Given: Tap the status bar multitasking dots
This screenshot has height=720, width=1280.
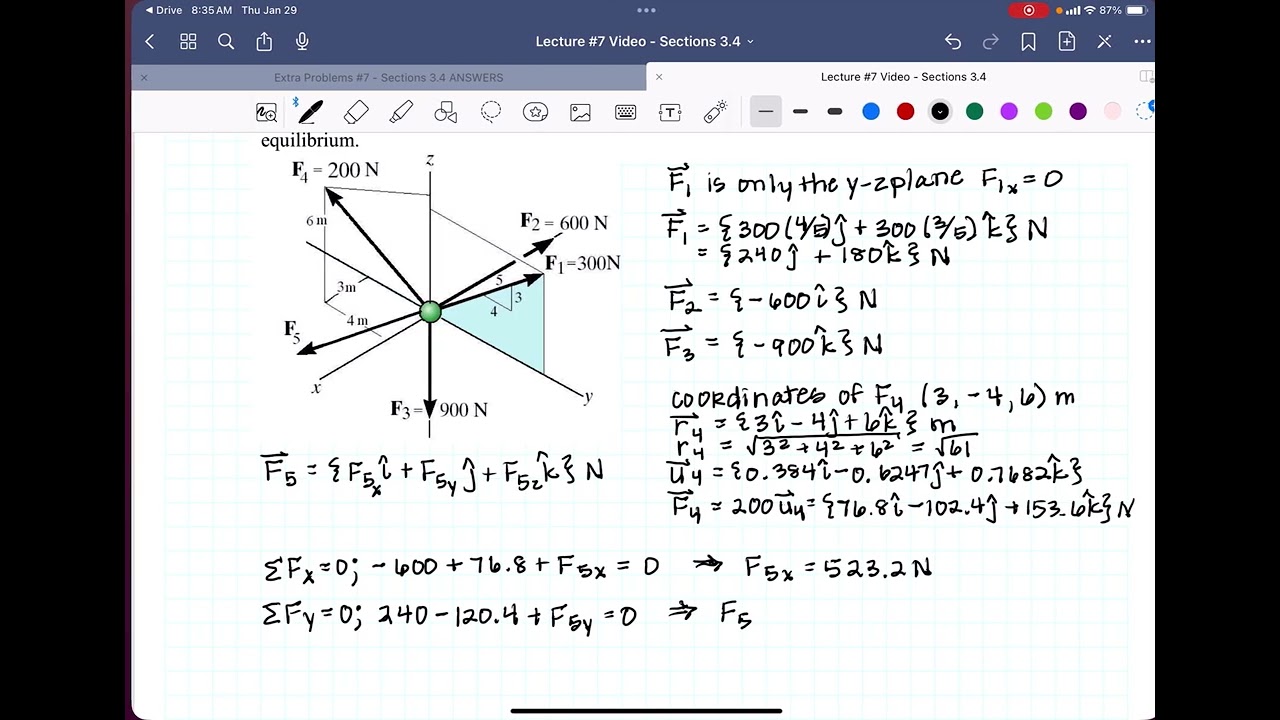Looking at the screenshot, I should coord(646,10).
